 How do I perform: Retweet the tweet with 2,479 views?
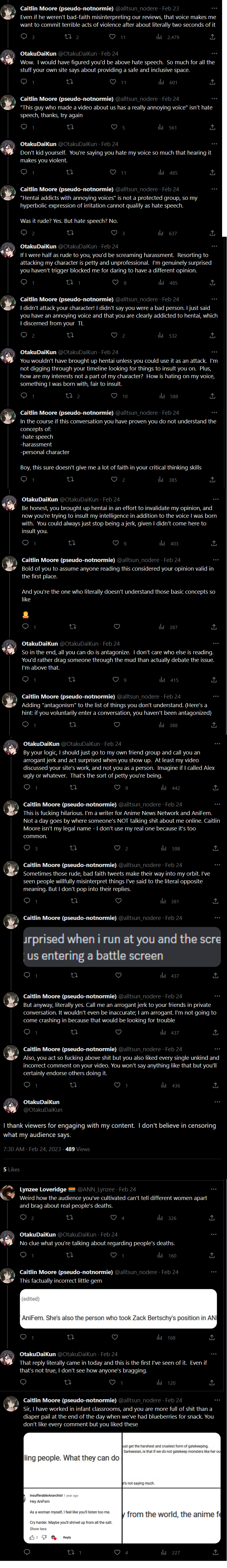point(68,37)
